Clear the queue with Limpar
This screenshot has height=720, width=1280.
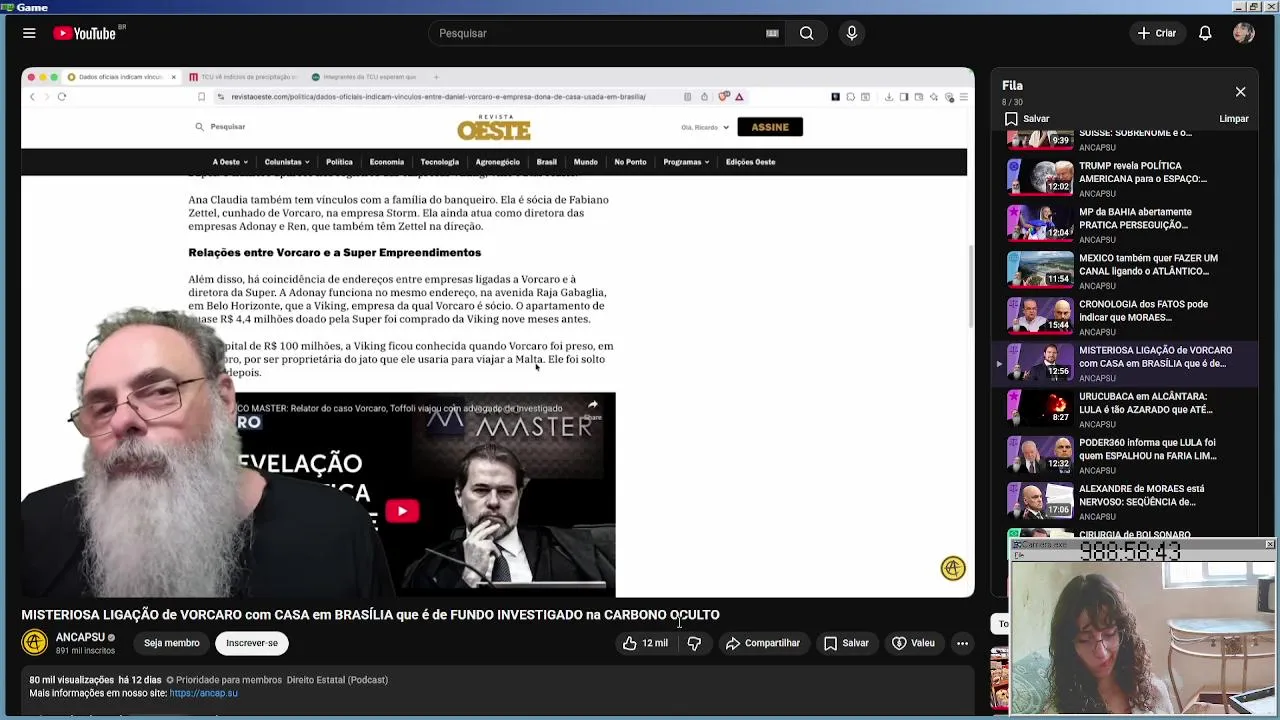pyautogui.click(x=1234, y=118)
